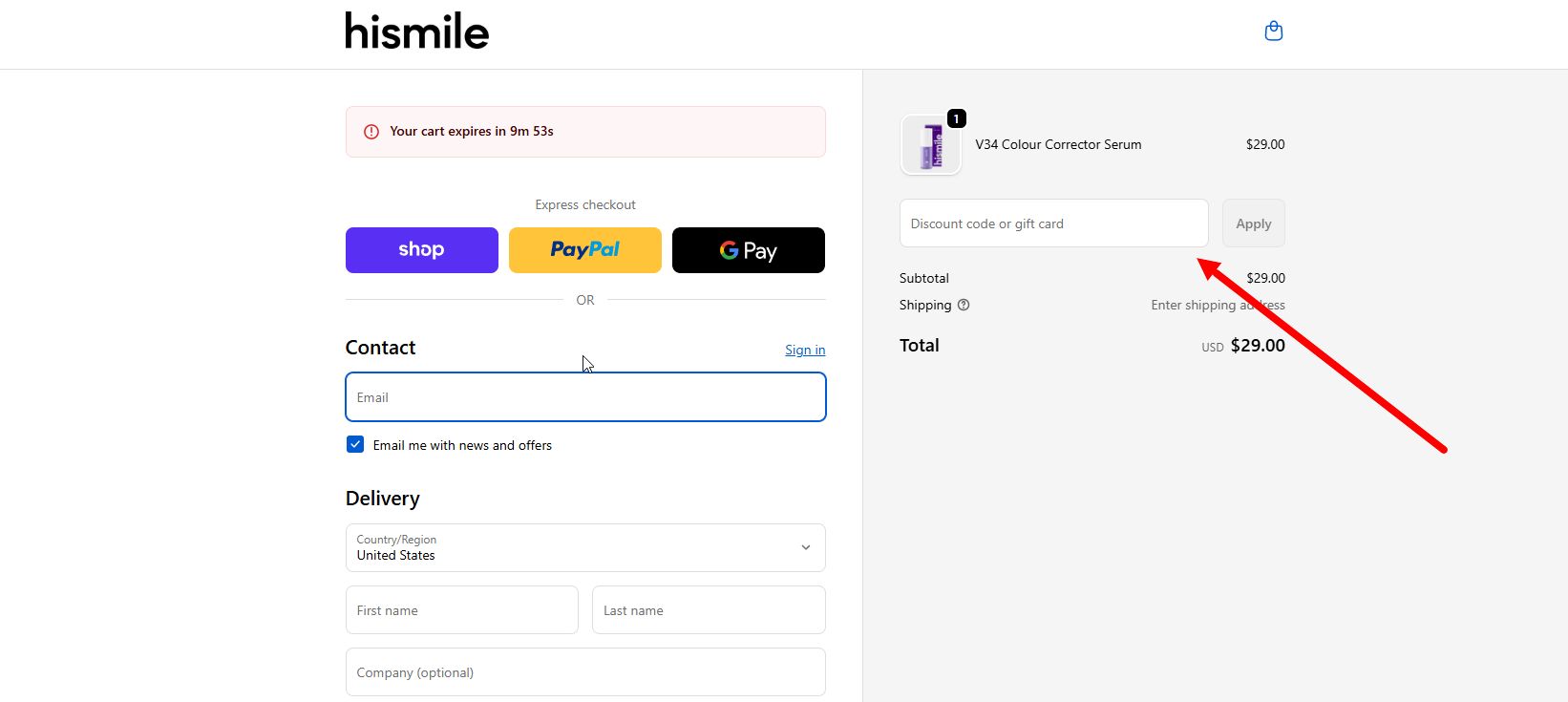Image resolution: width=1568 pixels, height=702 pixels.
Task: Click the cart expiry warning icon
Action: 371,131
